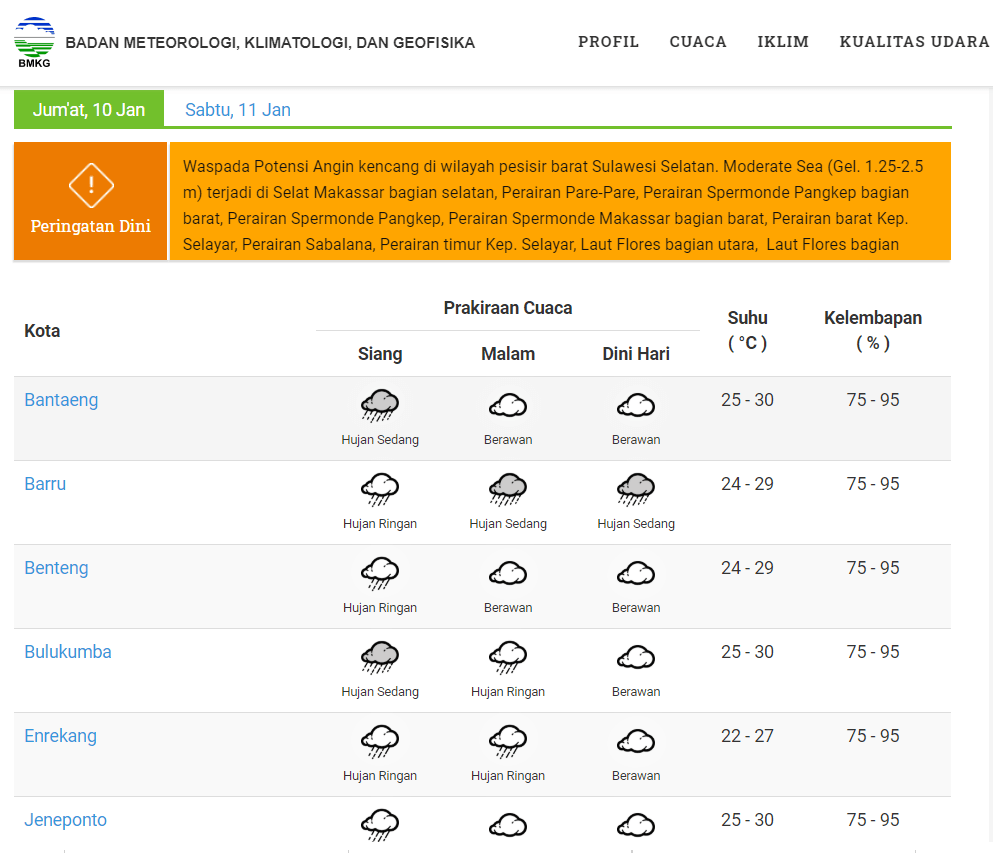
Task: Click the Malam column header
Action: (508, 353)
